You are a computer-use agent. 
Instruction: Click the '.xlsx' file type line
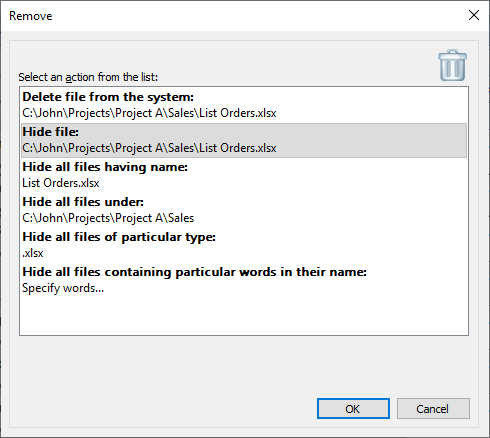33,253
